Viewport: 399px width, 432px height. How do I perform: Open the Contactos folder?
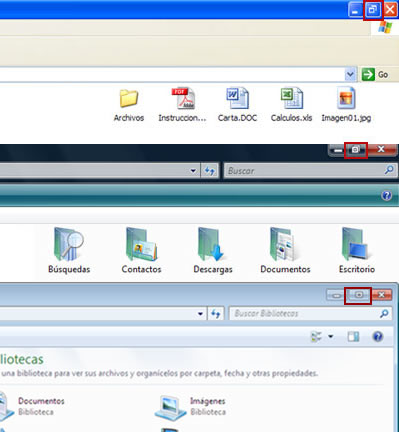tap(141, 251)
